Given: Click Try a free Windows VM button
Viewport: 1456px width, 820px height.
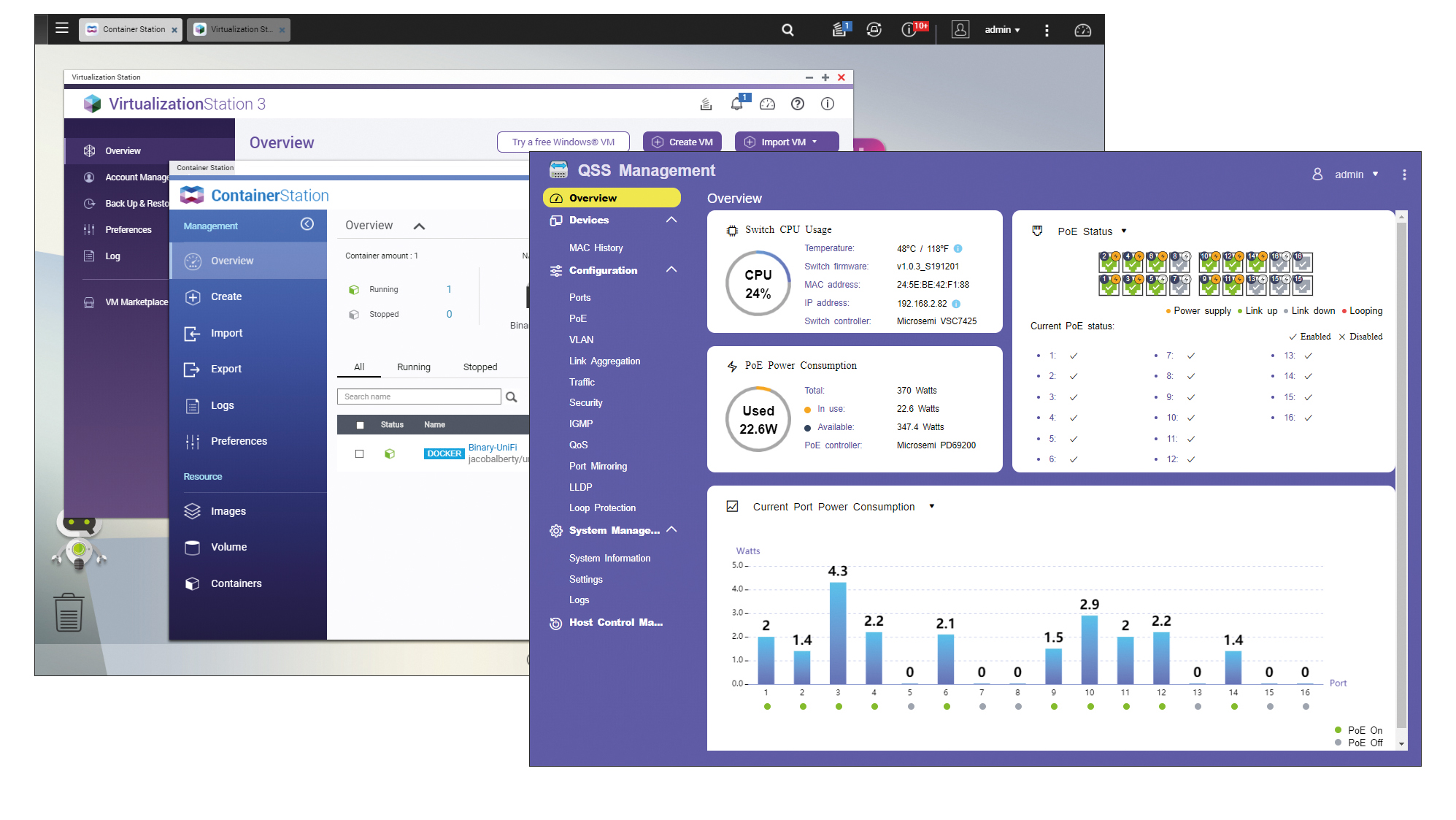Looking at the screenshot, I should 563,142.
